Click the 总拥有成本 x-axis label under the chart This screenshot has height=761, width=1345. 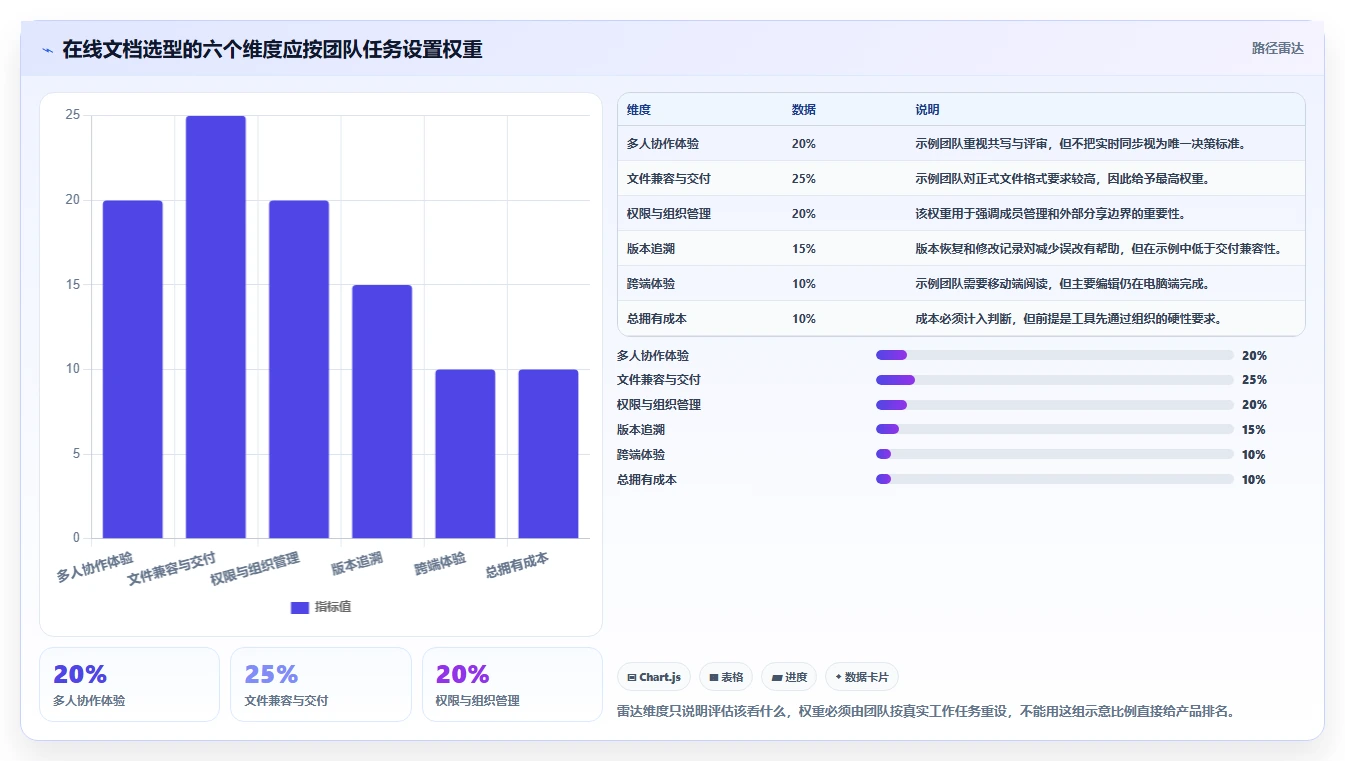[x=517, y=565]
